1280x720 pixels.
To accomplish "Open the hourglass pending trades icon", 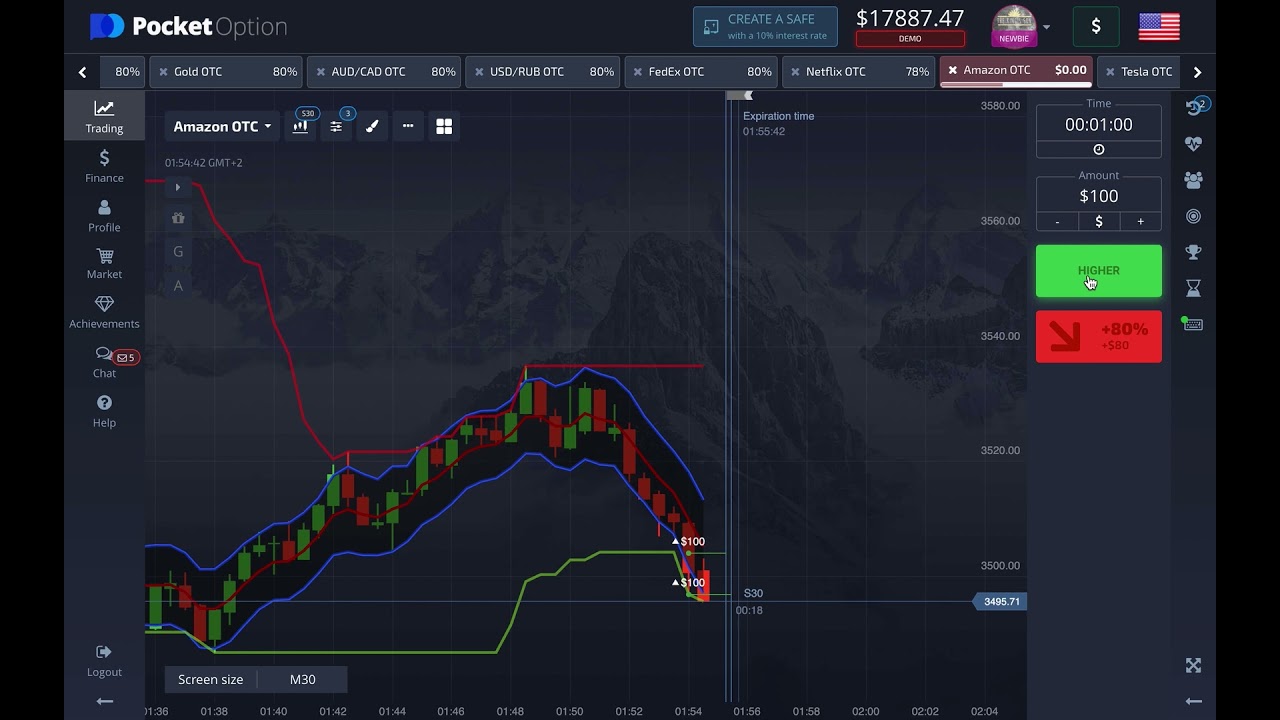I will pos(1193,288).
